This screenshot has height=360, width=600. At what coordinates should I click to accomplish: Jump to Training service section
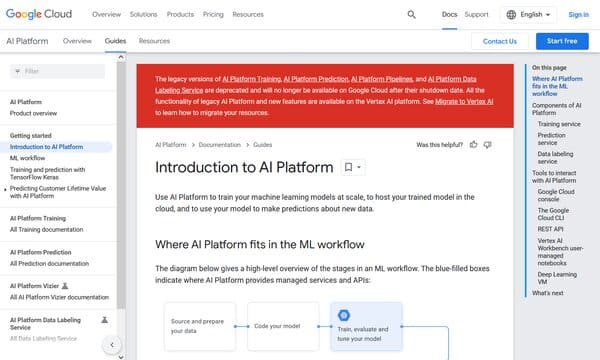coord(559,124)
